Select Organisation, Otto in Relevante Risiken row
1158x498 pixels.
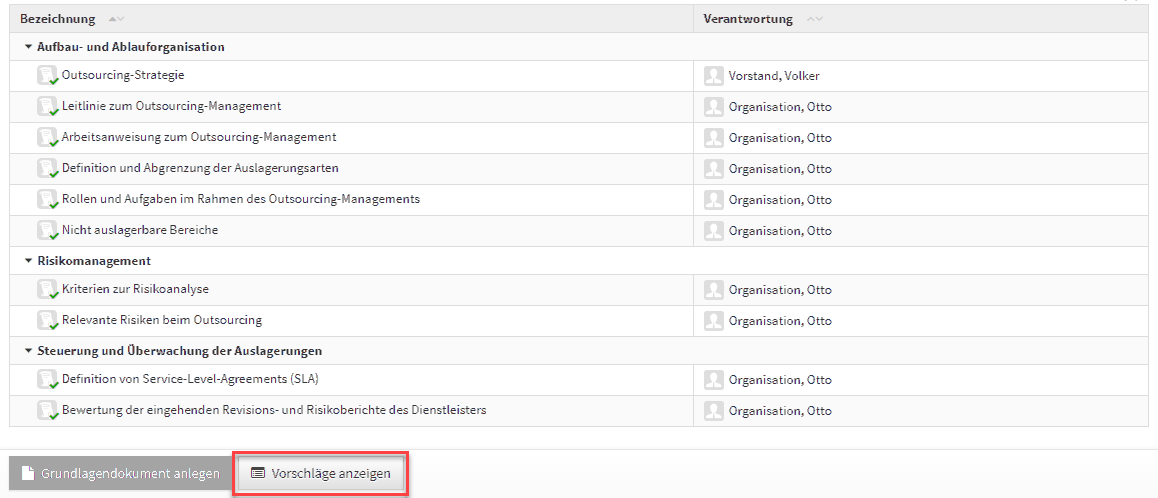pyautogui.click(x=780, y=321)
